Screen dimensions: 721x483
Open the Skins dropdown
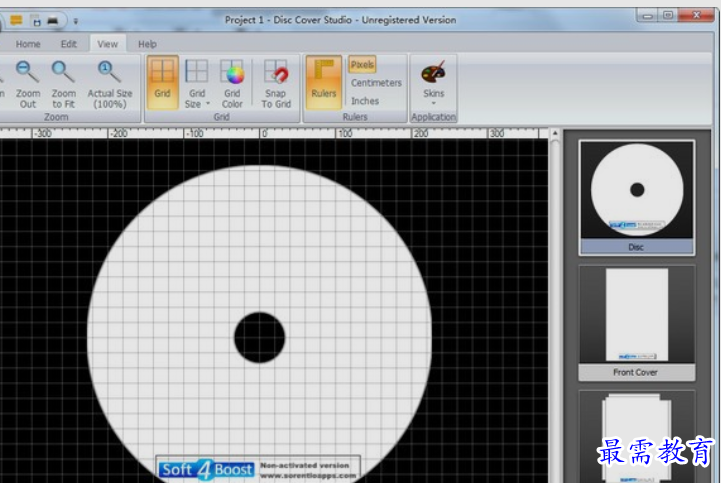pos(433,83)
